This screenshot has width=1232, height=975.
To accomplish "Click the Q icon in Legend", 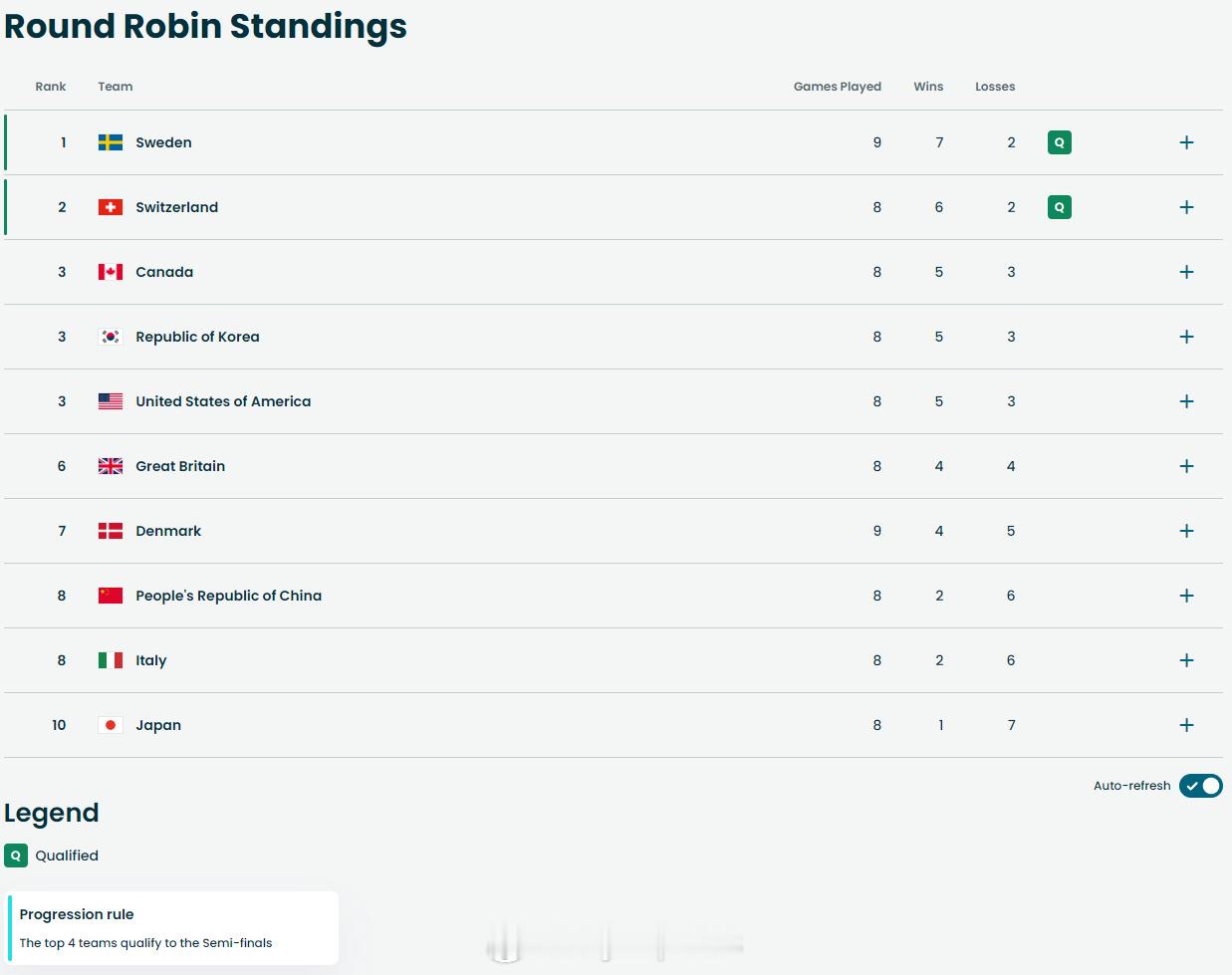I will coord(16,855).
